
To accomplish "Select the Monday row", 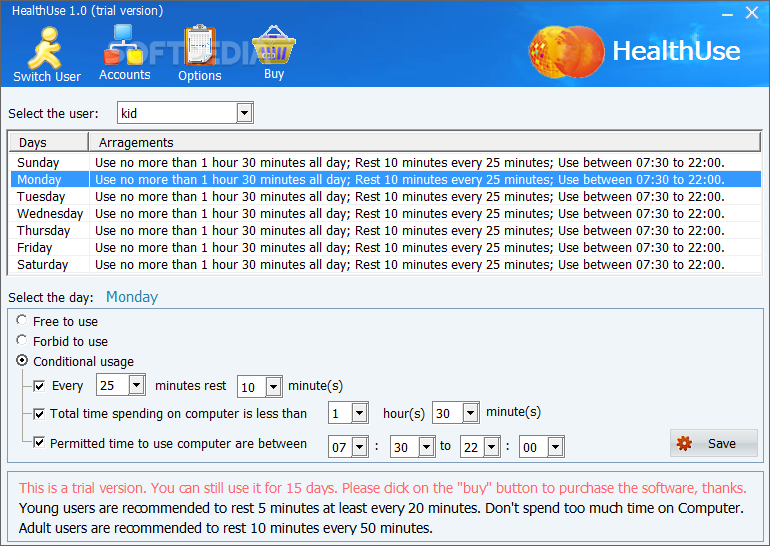I will pyautogui.click(x=385, y=180).
